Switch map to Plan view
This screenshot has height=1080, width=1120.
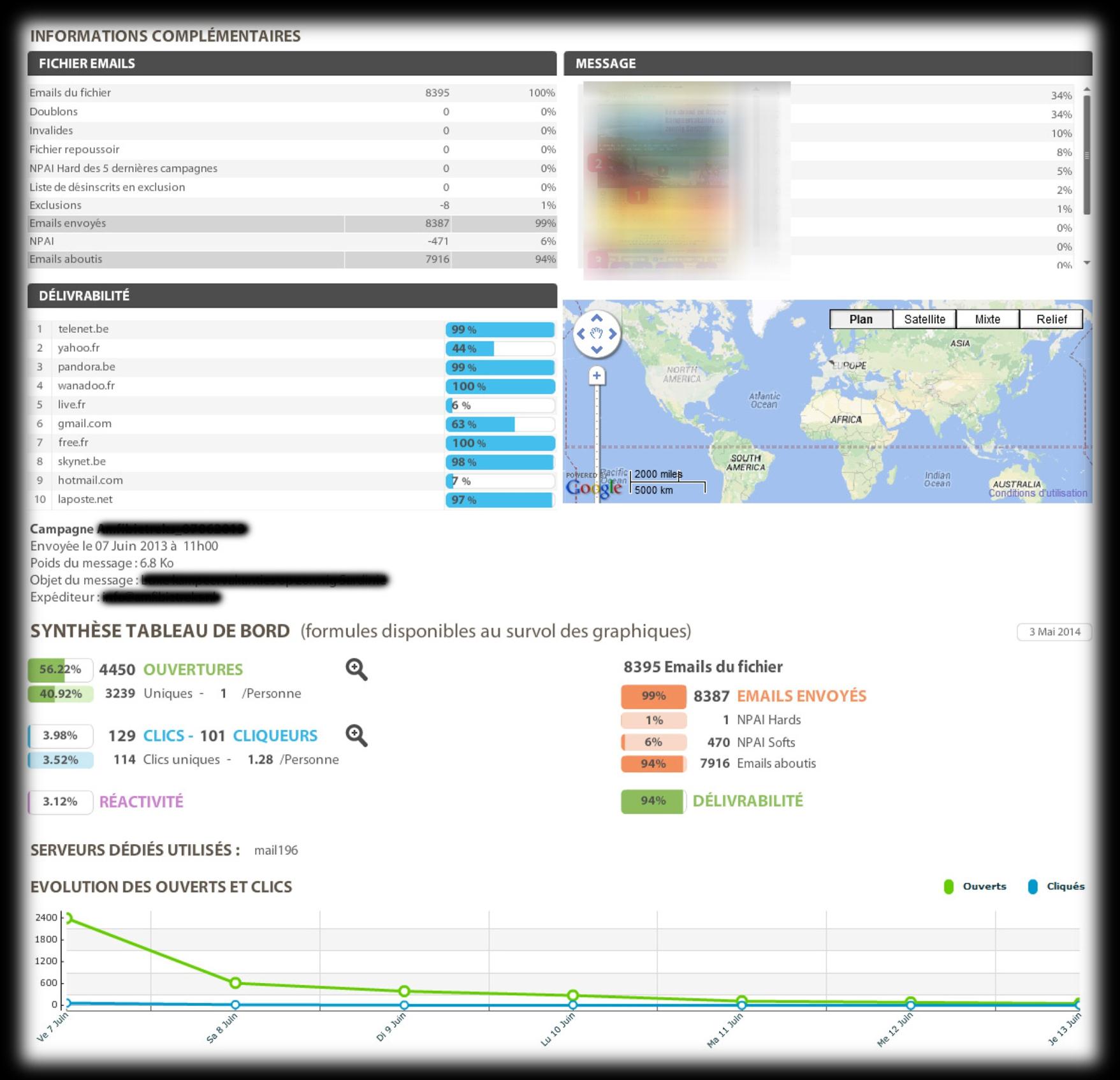[x=861, y=319]
